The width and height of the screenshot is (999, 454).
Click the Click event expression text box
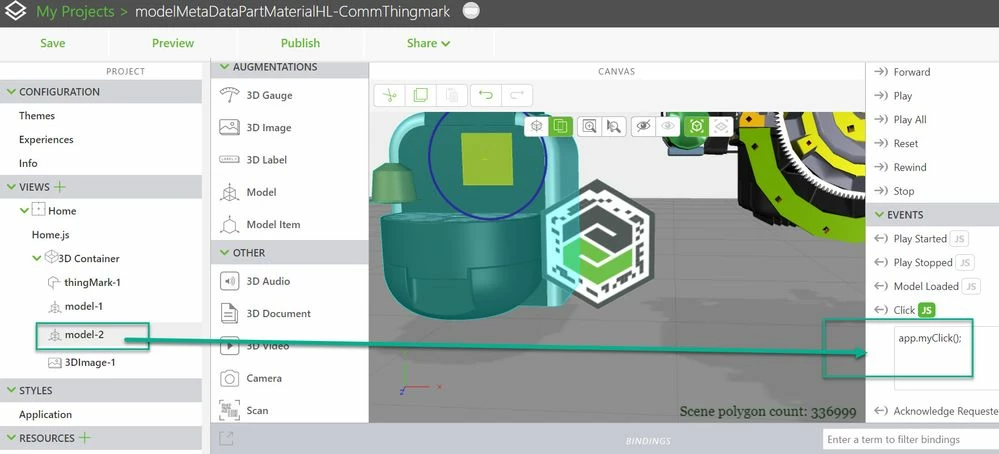946,358
